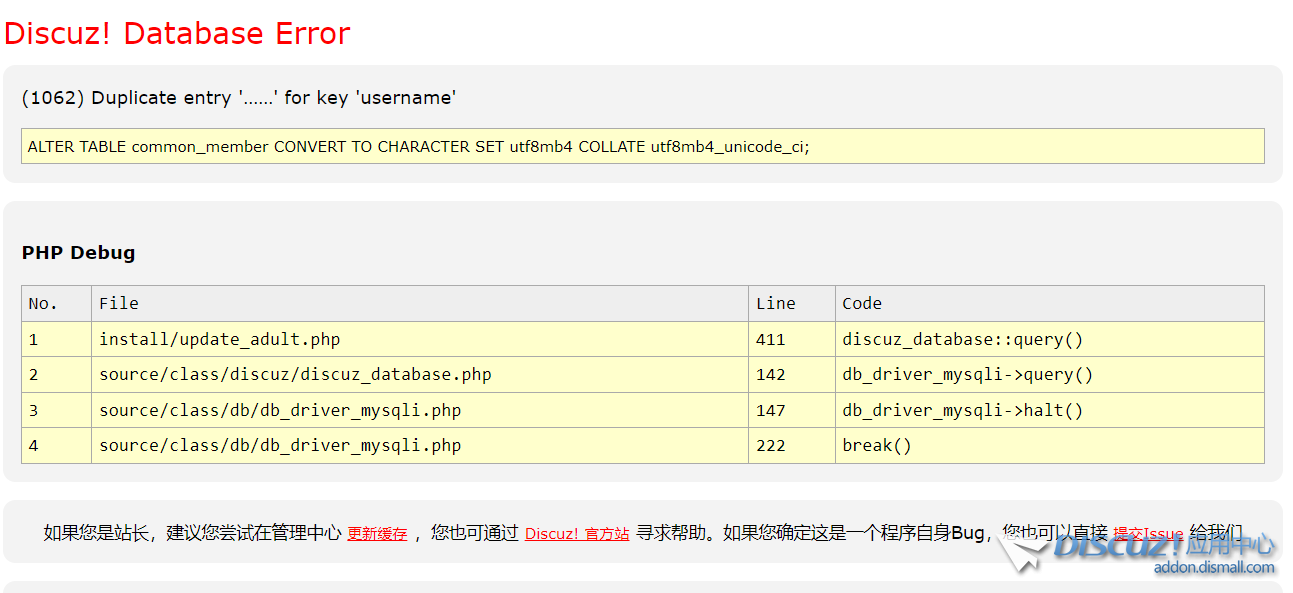Viewport: 1293px width, 593px height.
Task: Click the No. column header
Action: point(43,304)
